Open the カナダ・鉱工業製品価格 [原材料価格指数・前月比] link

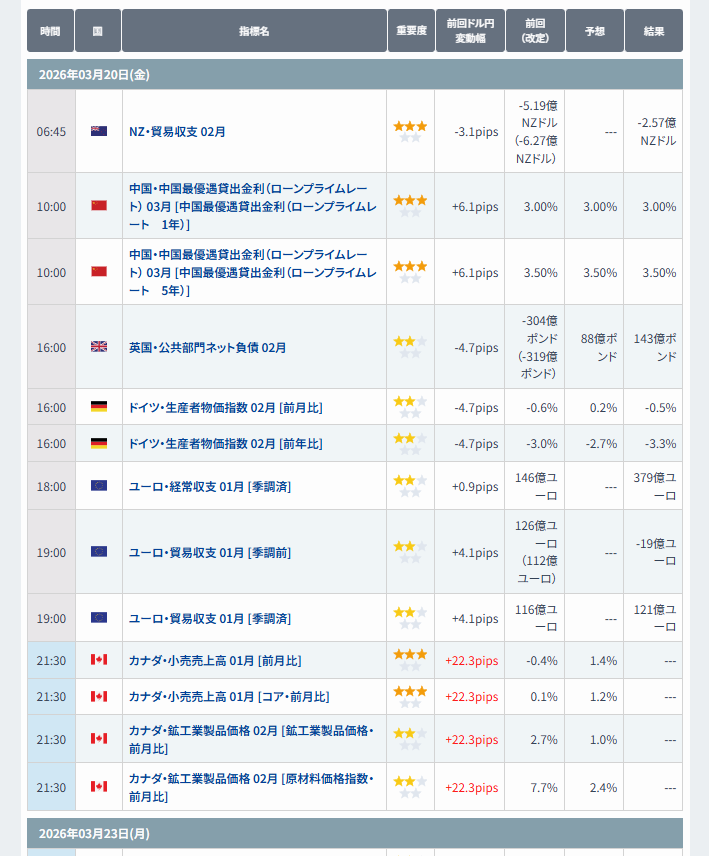251,787
